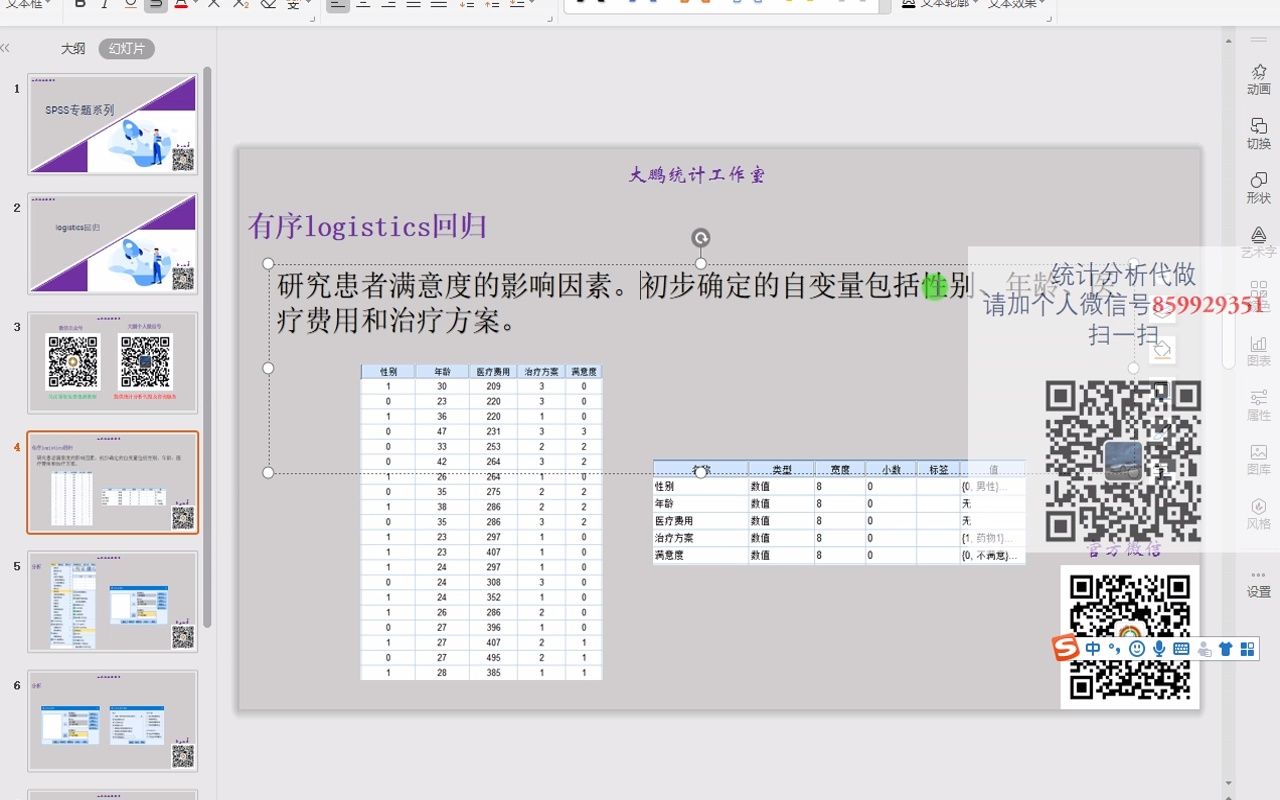The width and height of the screenshot is (1280, 800).
Task: Toggle Sogou punctuation mode icon
Action: pos(1115,649)
